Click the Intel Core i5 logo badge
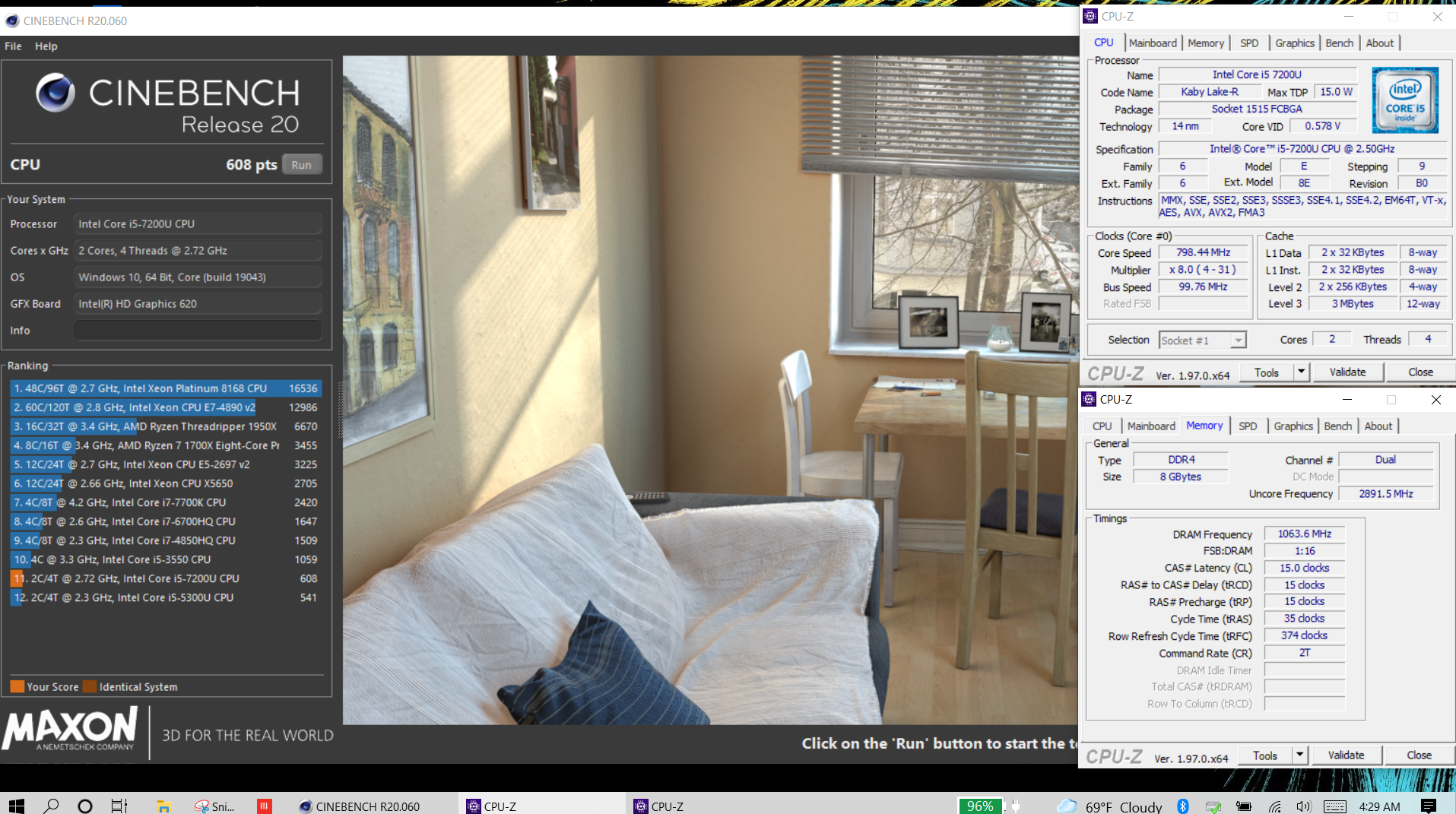The width and height of the screenshot is (1456, 814). 1405,100
